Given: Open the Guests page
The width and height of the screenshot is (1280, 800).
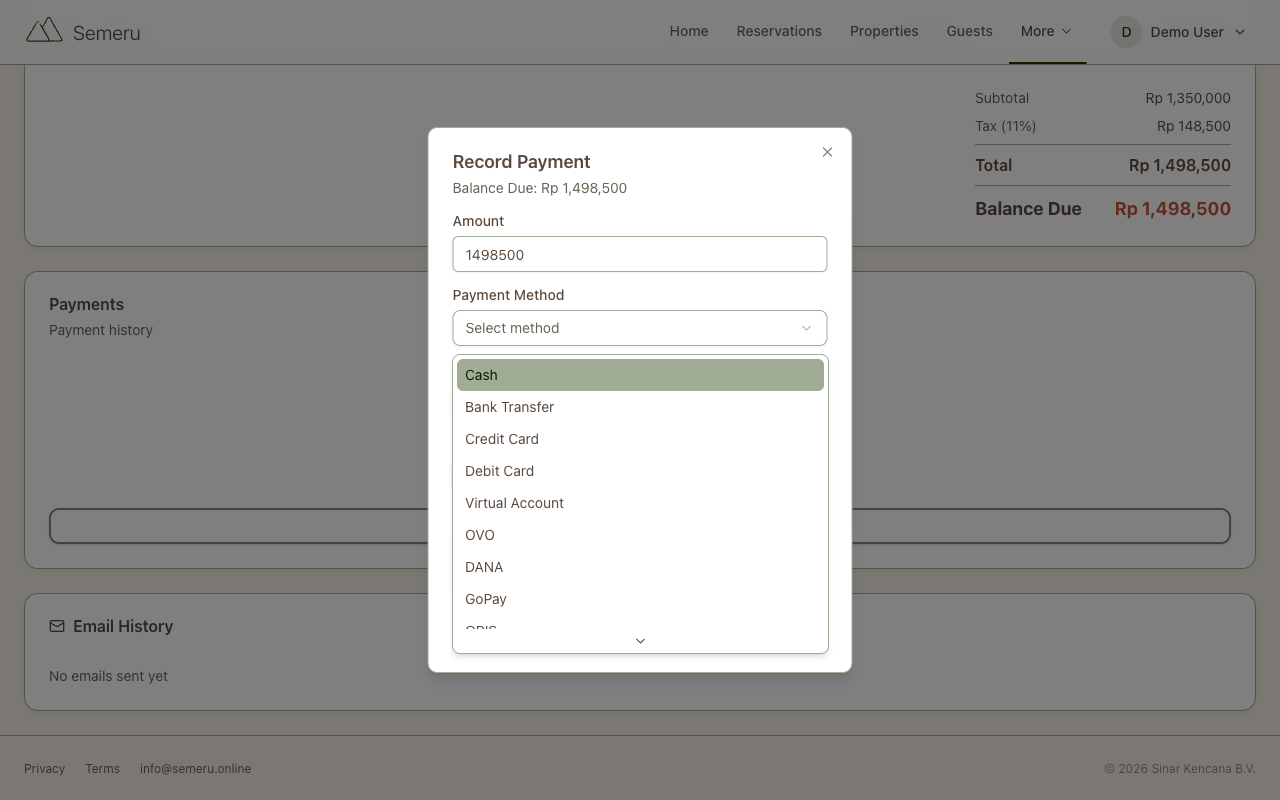Looking at the screenshot, I should pyautogui.click(x=970, y=31).
